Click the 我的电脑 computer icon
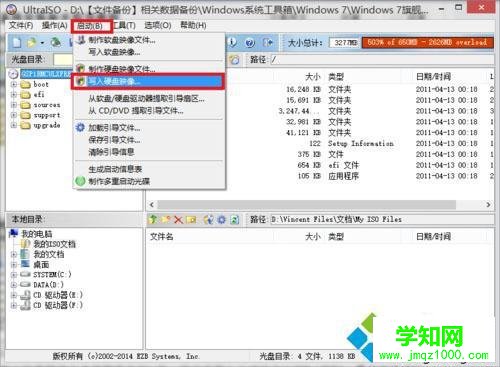 tap(14, 234)
